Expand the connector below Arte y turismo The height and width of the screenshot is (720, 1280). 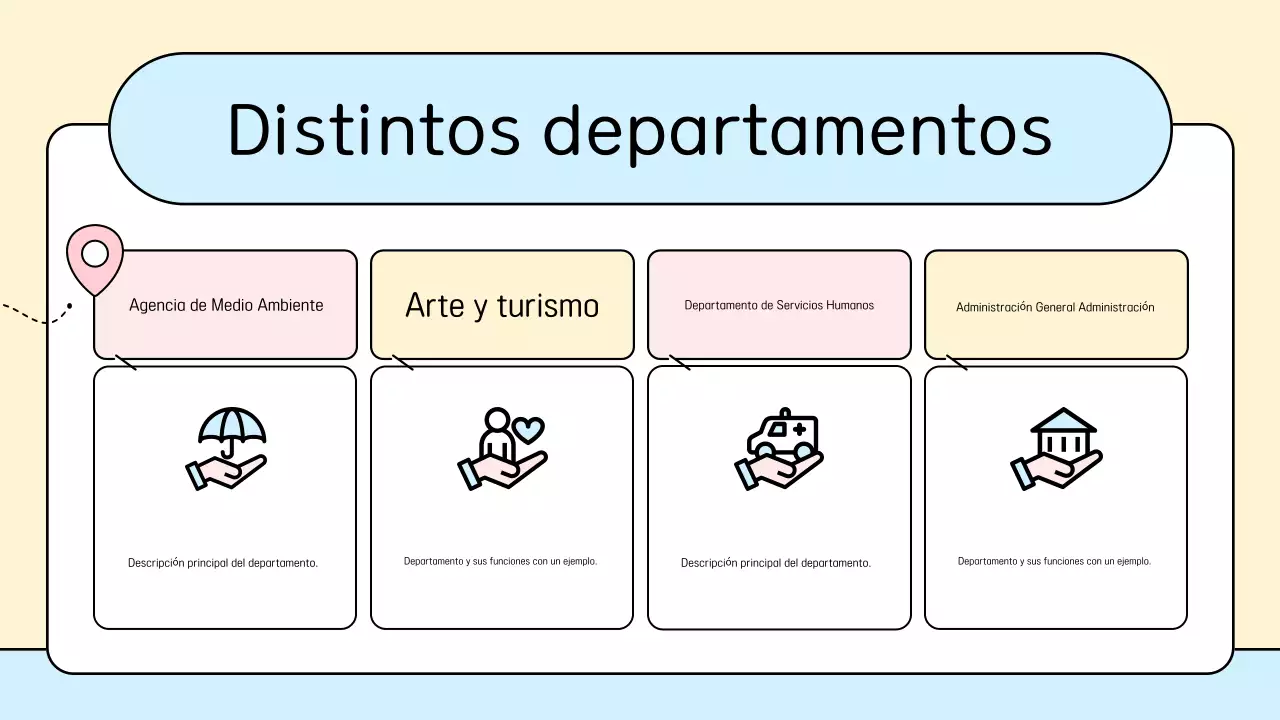click(402, 363)
